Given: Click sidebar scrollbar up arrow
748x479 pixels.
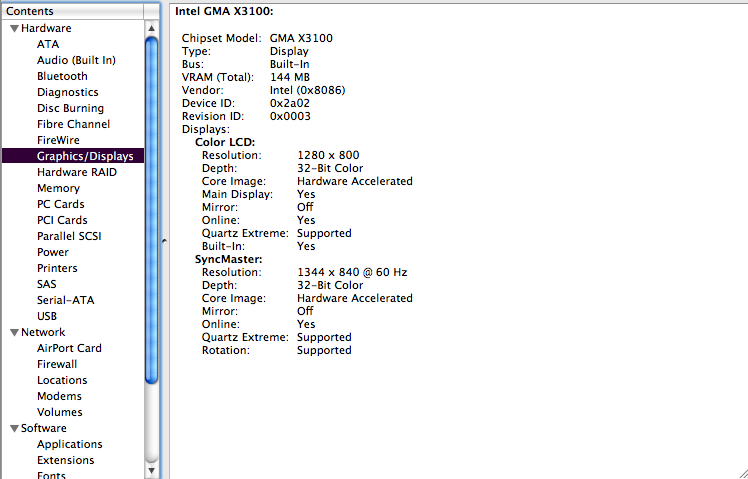Looking at the screenshot, I should [x=152, y=28].
